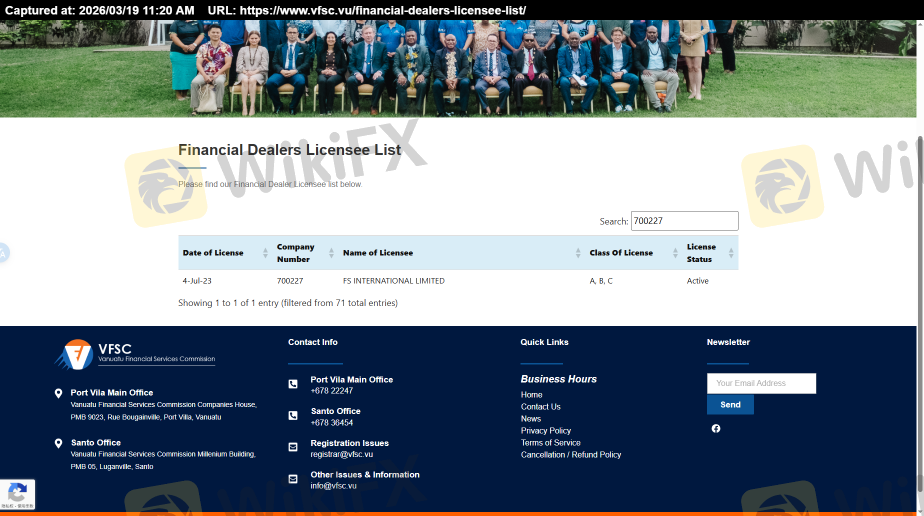Click the Facebook icon under Newsletter
Viewport: 924px width, 516px height.
716,428
